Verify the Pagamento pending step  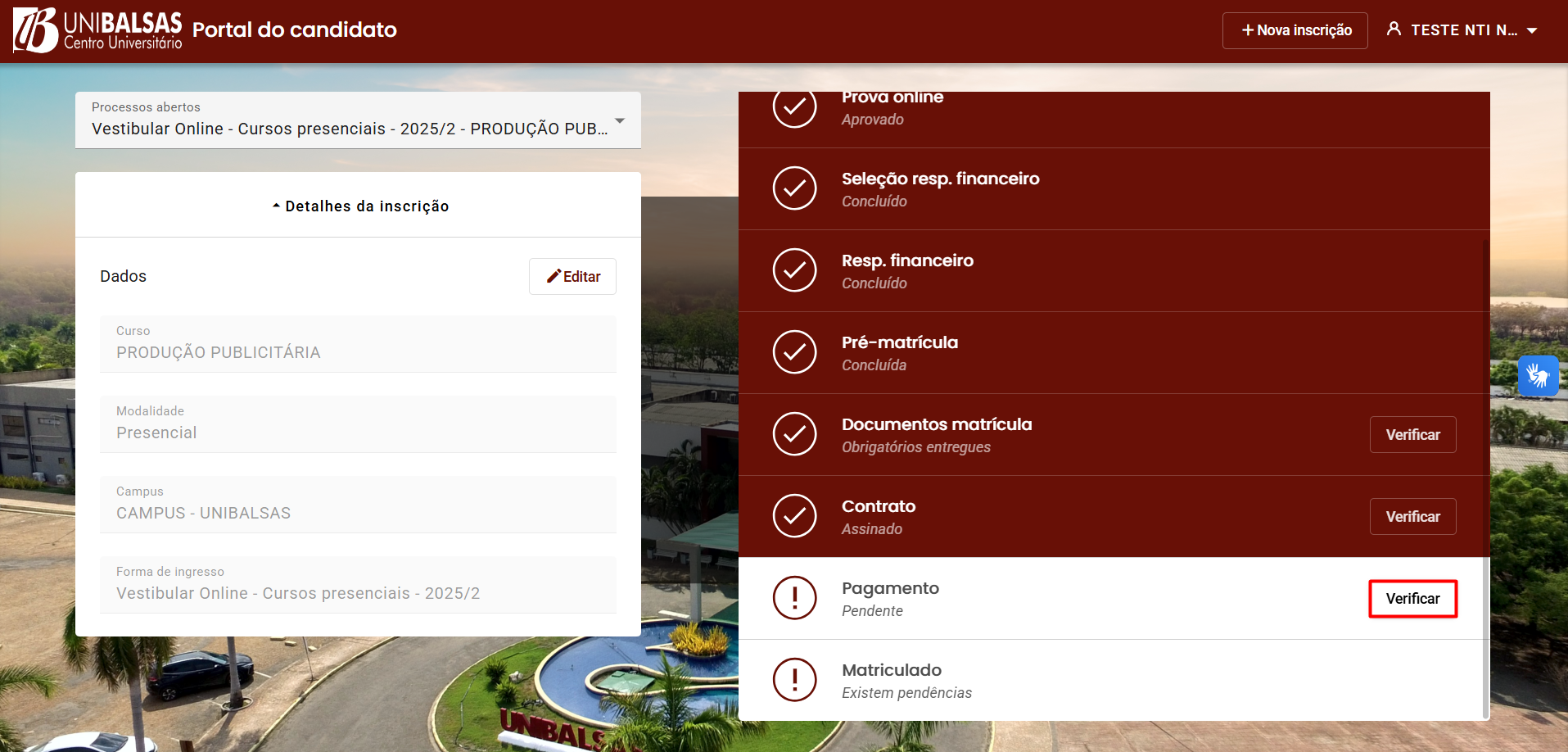(x=1412, y=599)
